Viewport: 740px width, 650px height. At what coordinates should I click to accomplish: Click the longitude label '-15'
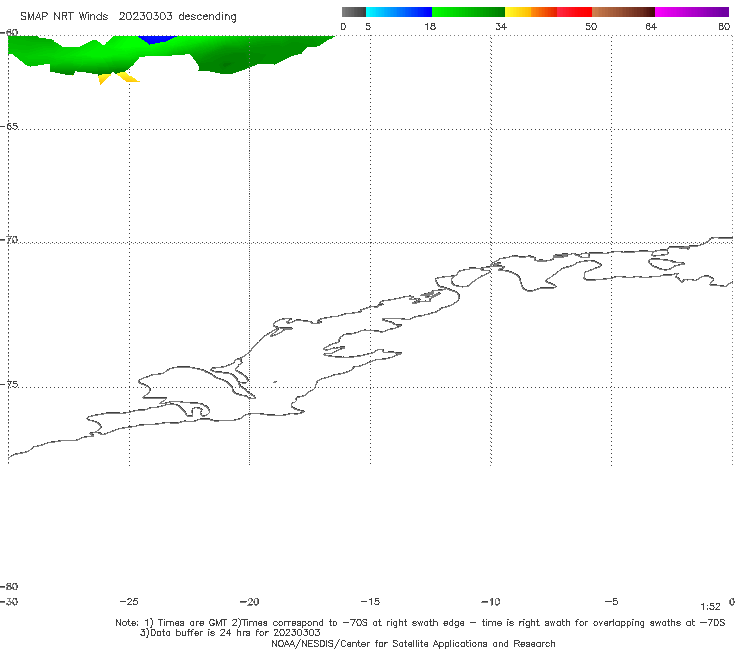click(370, 601)
